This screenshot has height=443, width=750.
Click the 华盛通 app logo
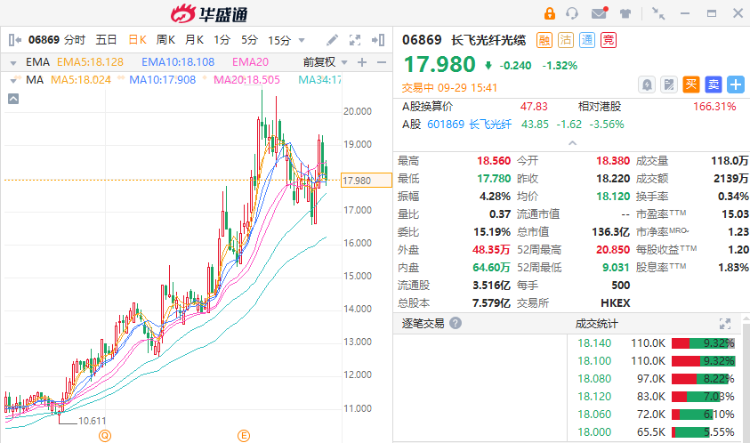point(209,14)
